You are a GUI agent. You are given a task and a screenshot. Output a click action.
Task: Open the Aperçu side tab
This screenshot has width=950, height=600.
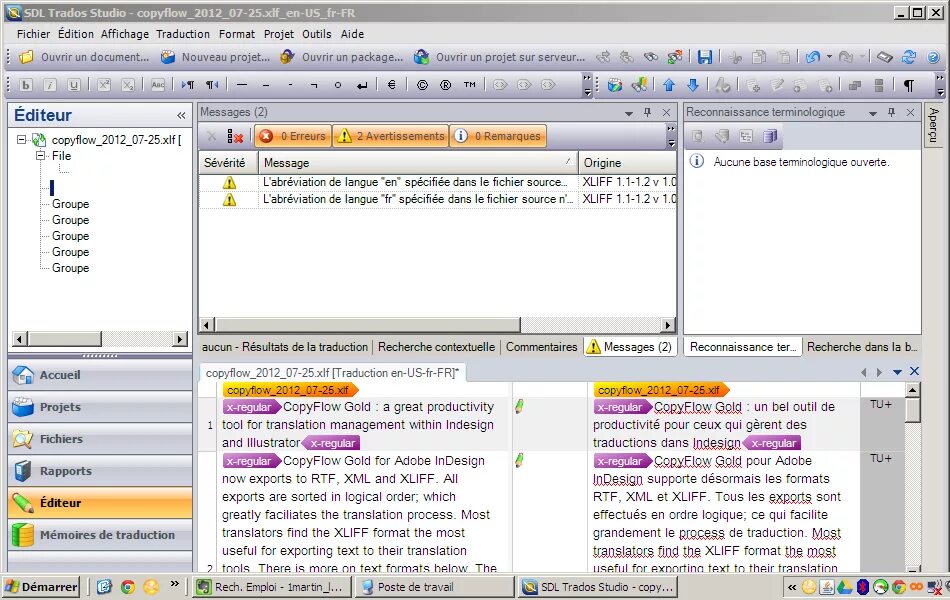933,125
